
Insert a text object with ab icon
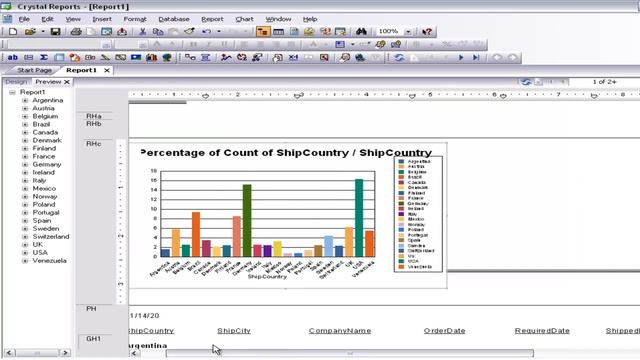(x=13, y=58)
